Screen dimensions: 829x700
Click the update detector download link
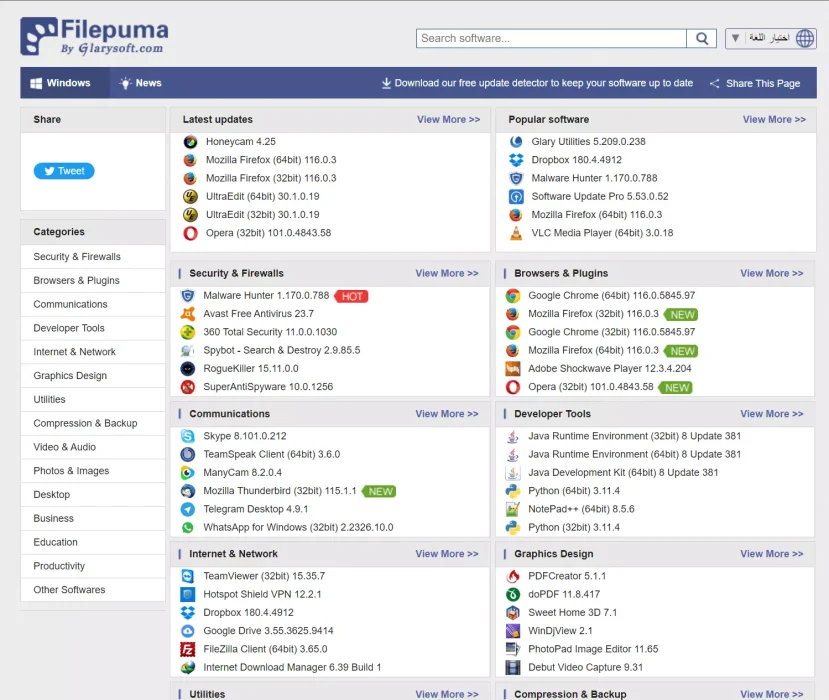(537, 83)
